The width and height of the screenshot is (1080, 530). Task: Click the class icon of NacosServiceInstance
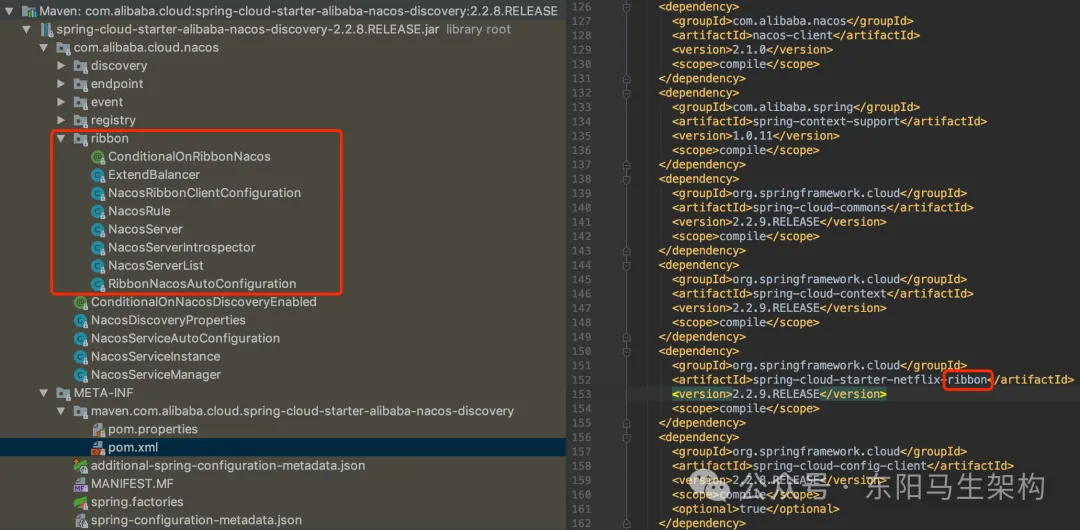80,356
